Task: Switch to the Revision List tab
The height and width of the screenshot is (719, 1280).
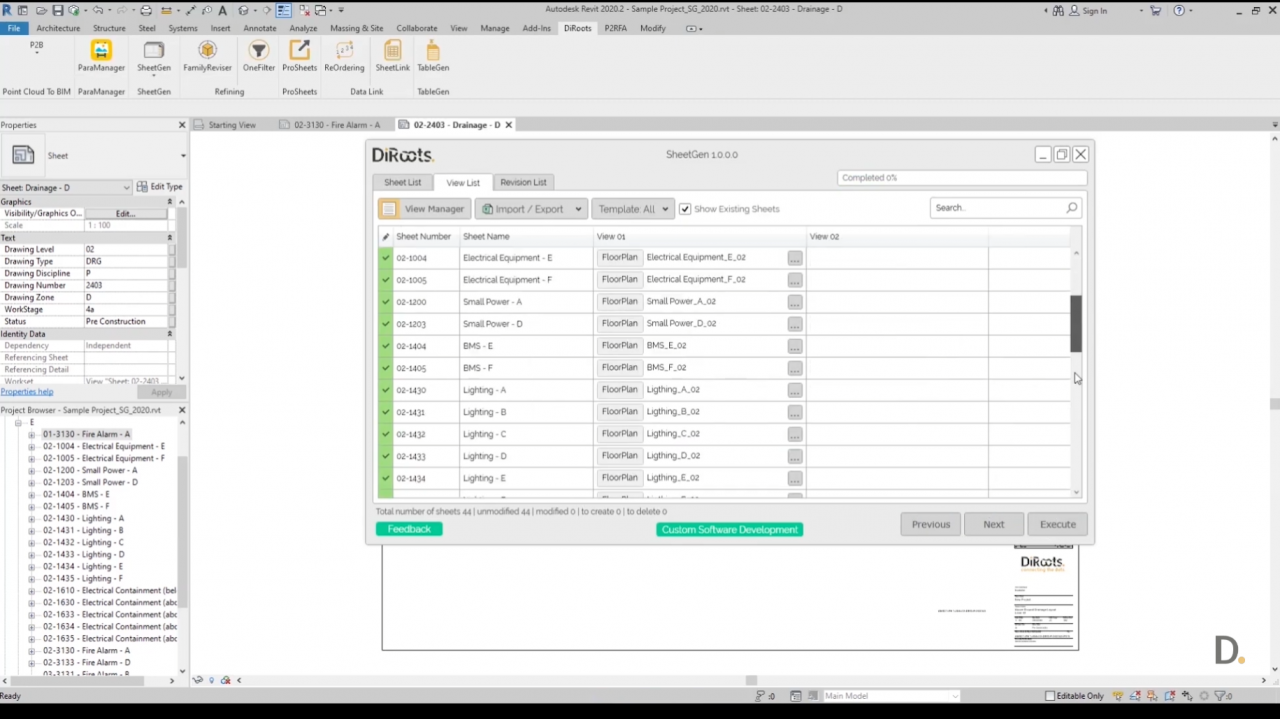Action: click(x=523, y=182)
